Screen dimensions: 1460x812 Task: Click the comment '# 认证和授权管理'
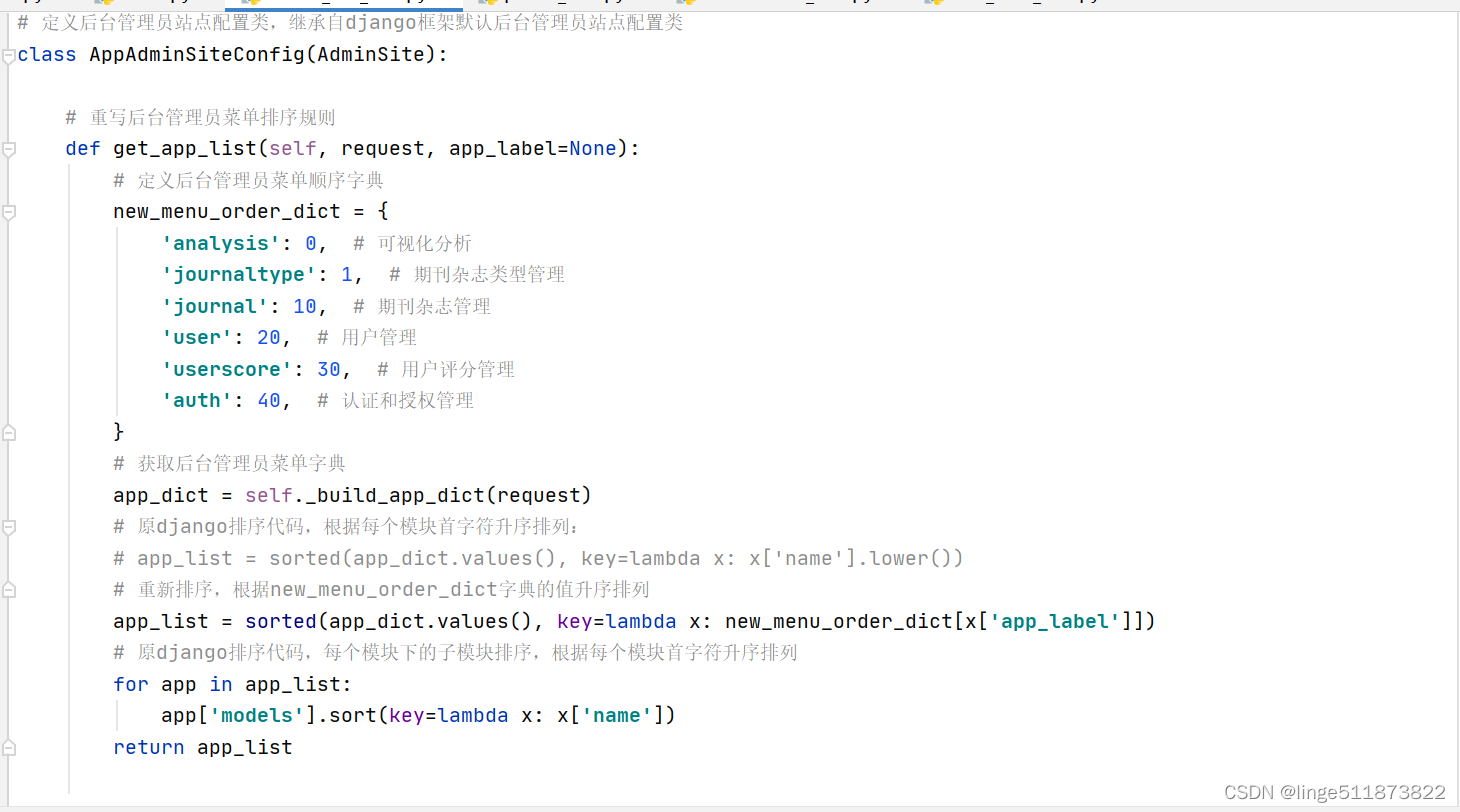click(395, 400)
